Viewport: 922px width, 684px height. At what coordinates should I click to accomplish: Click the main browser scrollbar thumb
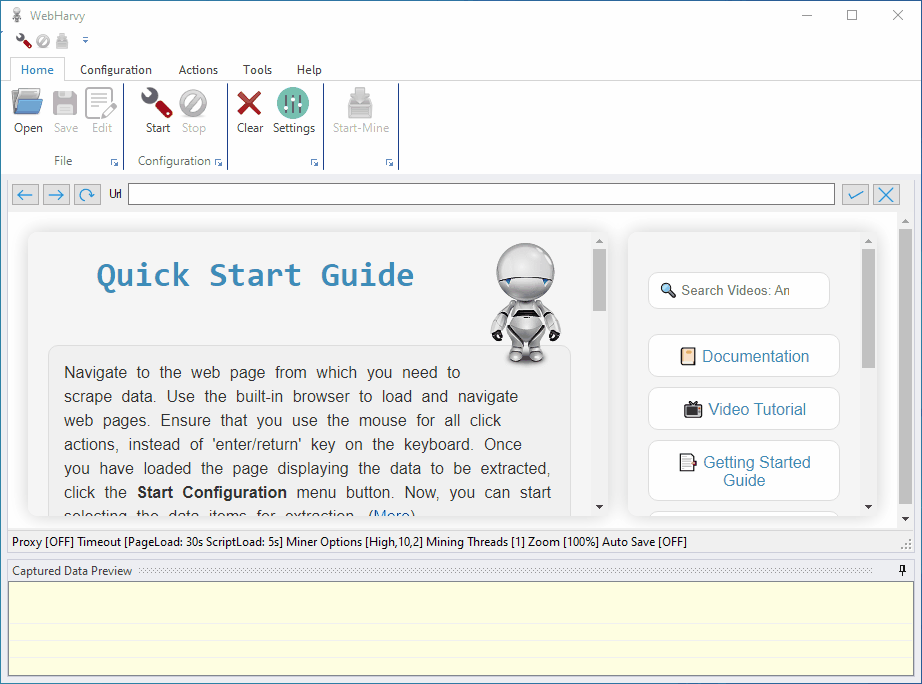(x=906, y=366)
